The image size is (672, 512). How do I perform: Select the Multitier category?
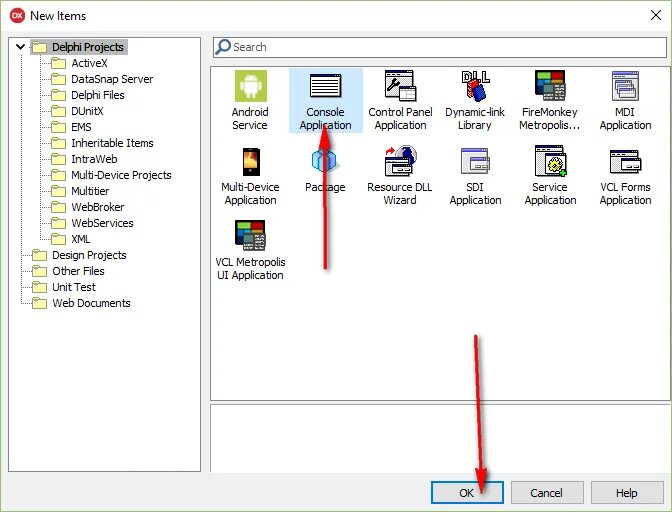click(x=80, y=191)
